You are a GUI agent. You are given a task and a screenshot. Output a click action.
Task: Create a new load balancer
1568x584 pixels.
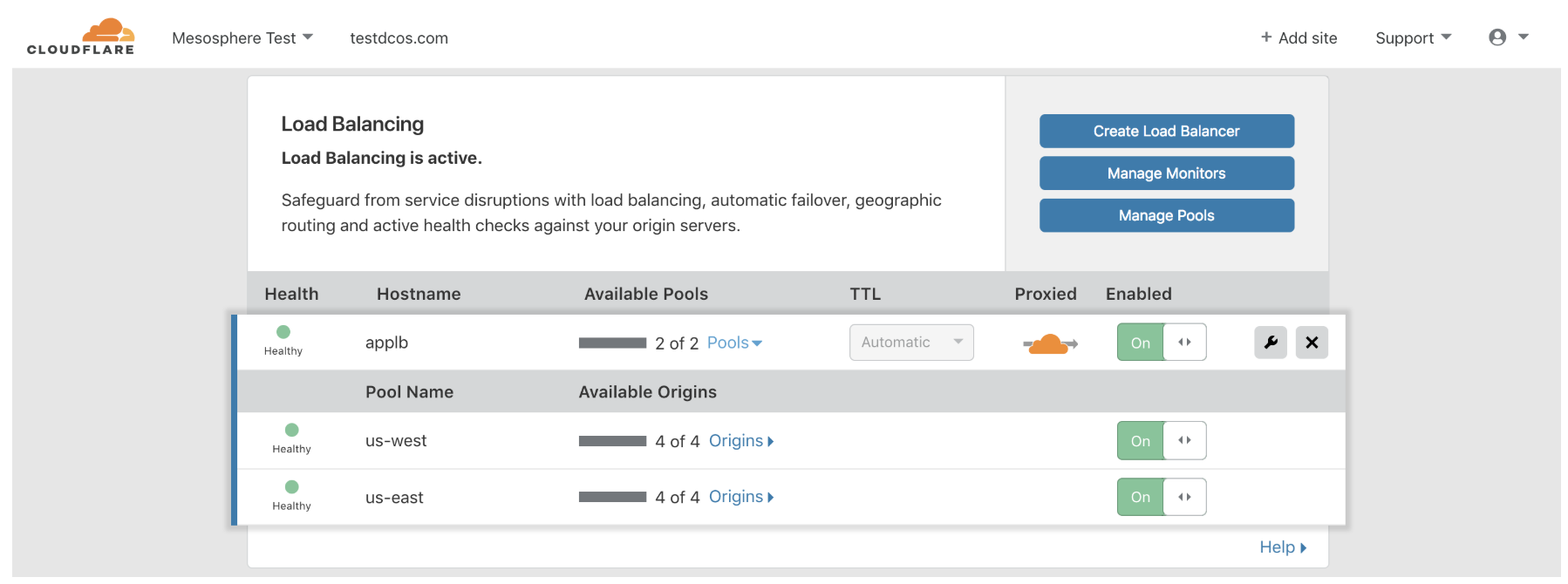tap(1166, 131)
